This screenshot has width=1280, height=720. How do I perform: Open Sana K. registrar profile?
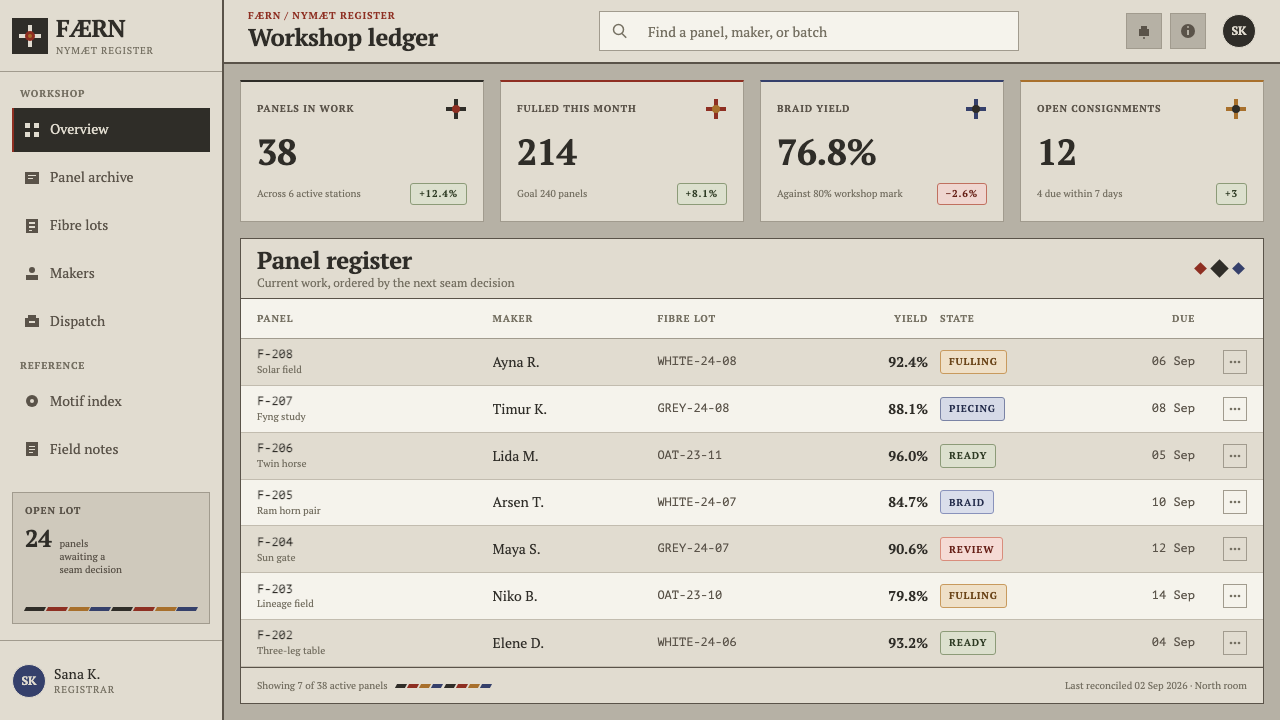(x=111, y=681)
